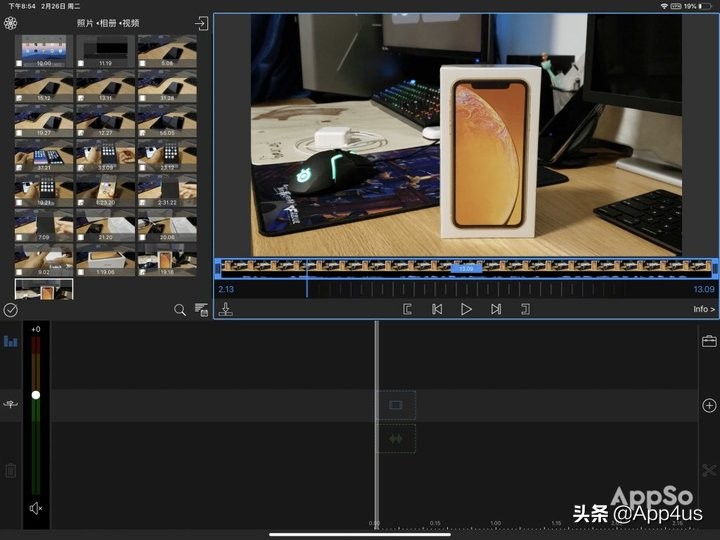Select the 15.12 video thumbnail
Viewport: 720px width, 540px height.
44,86
